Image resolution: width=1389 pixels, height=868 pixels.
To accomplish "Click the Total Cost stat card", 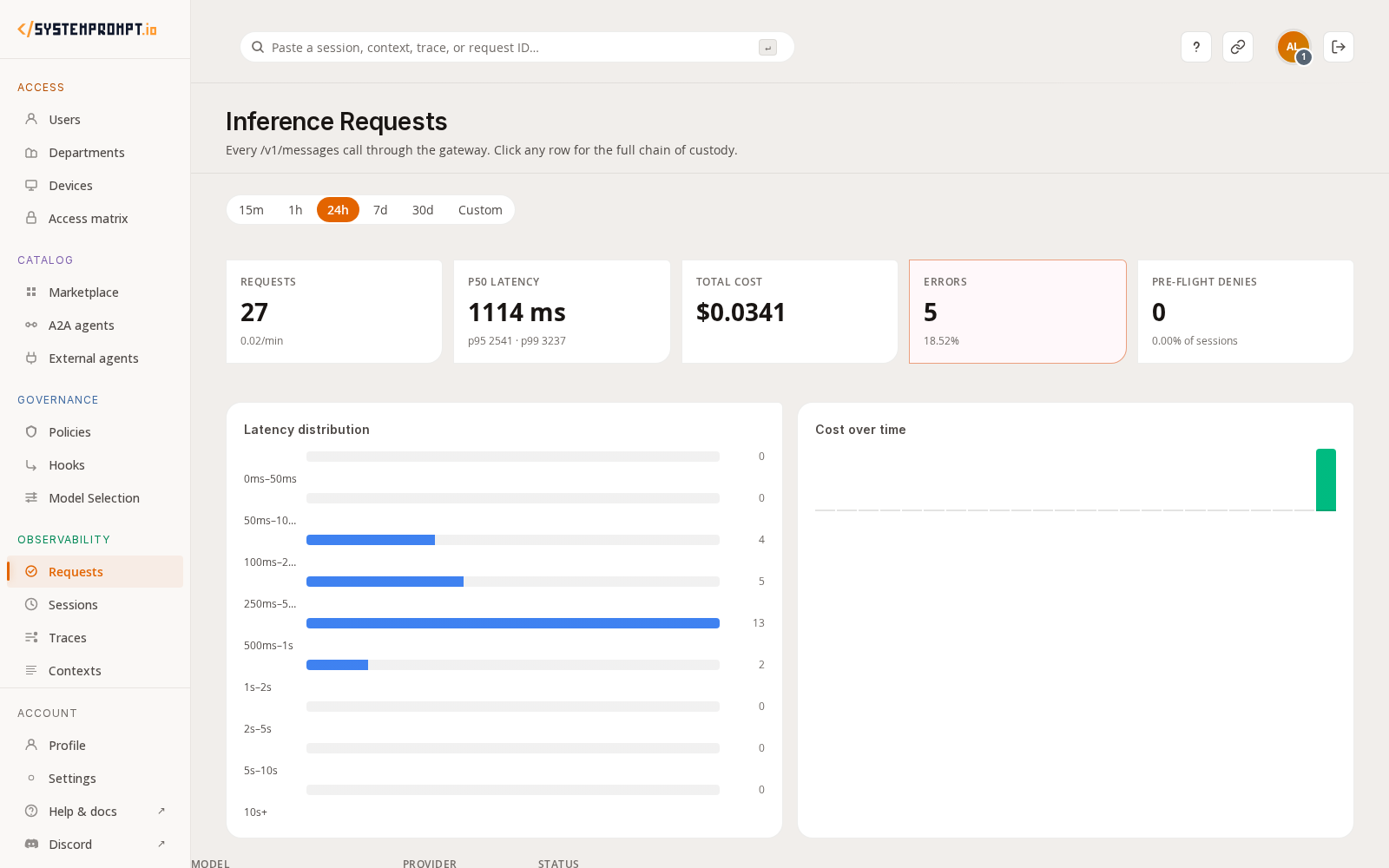I will tap(790, 312).
